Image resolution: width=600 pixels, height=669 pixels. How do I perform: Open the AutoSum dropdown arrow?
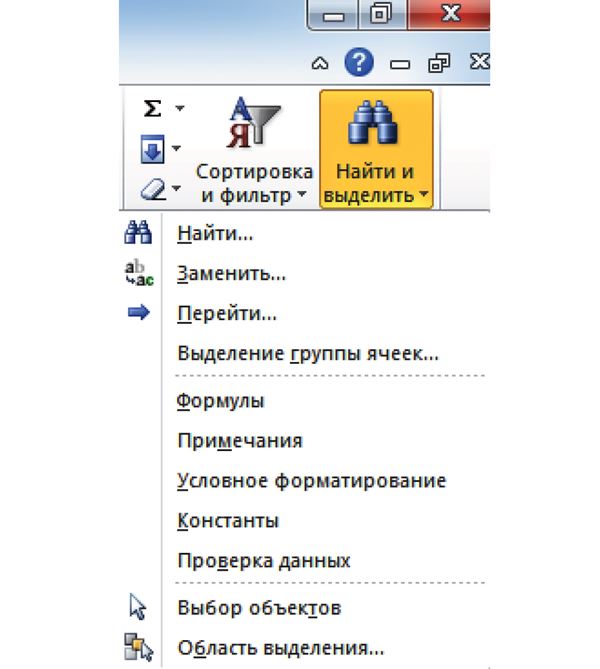pyautogui.click(x=180, y=108)
